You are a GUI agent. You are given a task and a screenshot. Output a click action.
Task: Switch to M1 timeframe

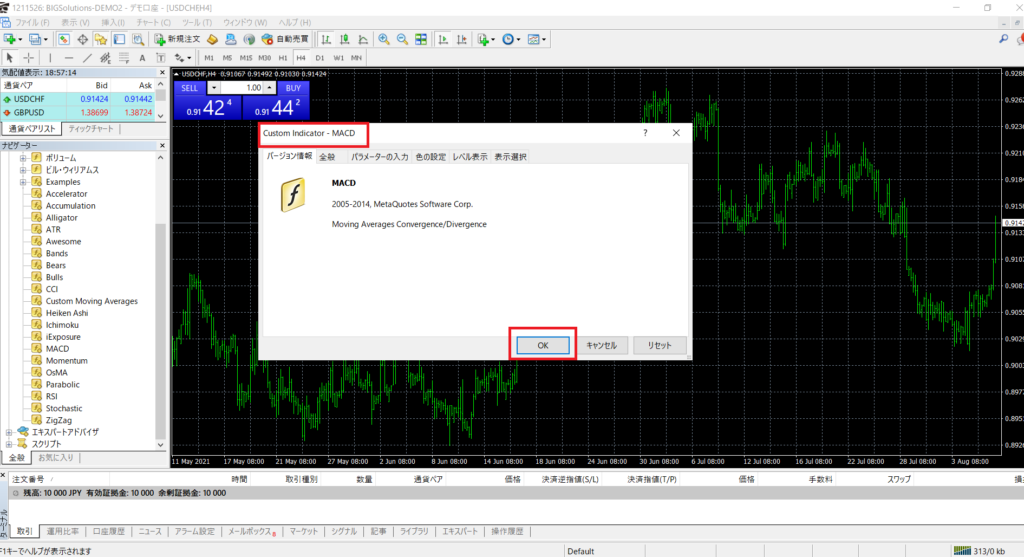point(209,58)
